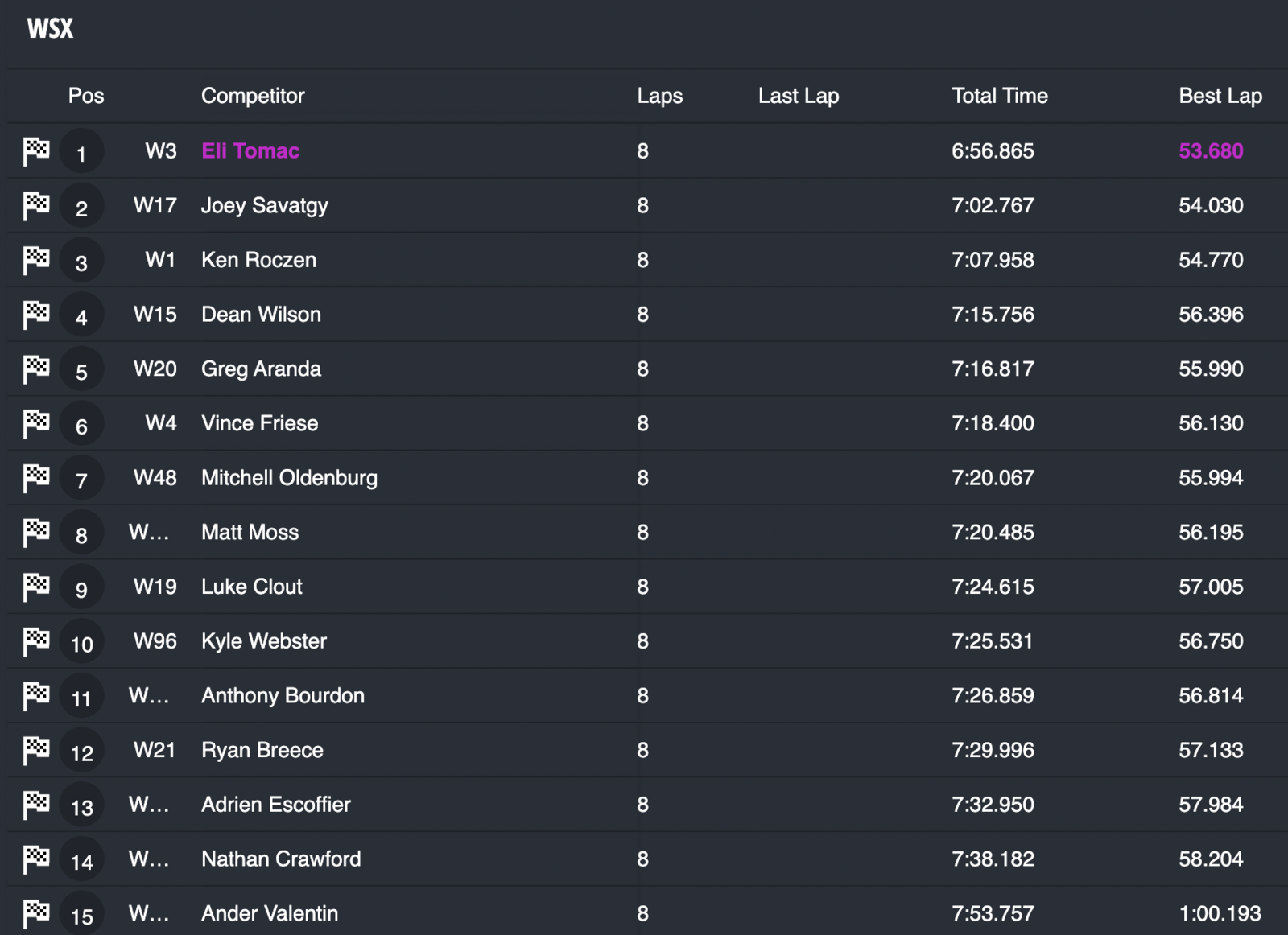Image resolution: width=1288 pixels, height=935 pixels.
Task: Sort by the Pos column header
Action: click(x=86, y=96)
